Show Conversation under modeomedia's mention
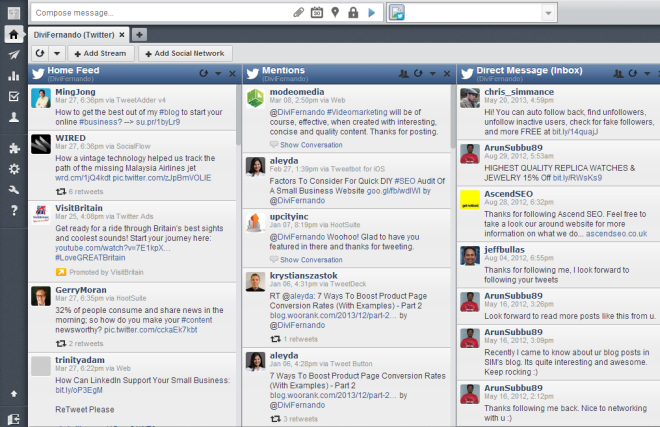The height and width of the screenshot is (427, 660). [x=311, y=145]
